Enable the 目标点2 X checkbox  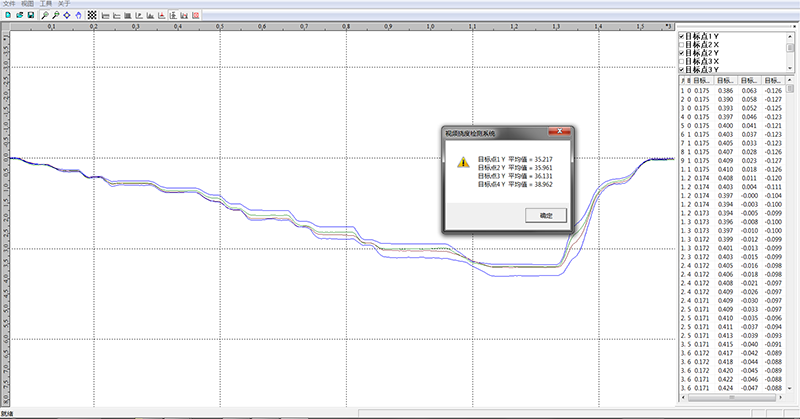(682, 45)
